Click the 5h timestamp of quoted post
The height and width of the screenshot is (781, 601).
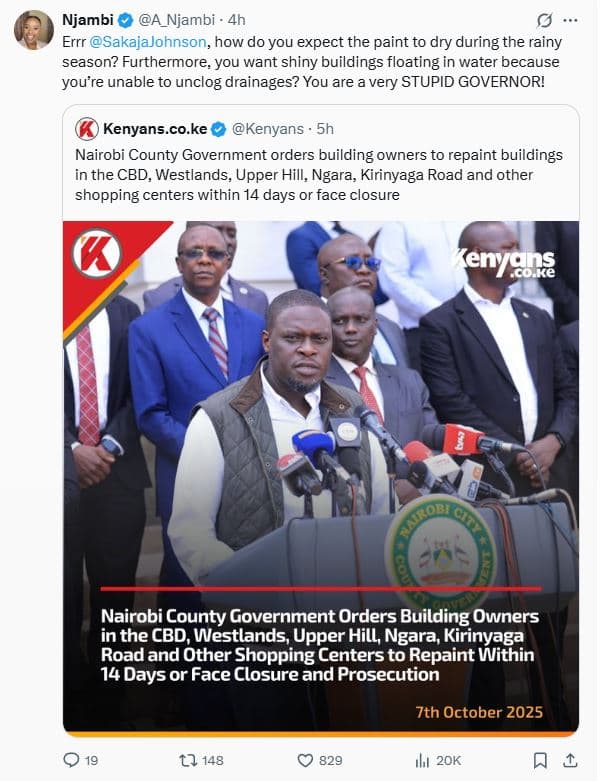coord(325,129)
